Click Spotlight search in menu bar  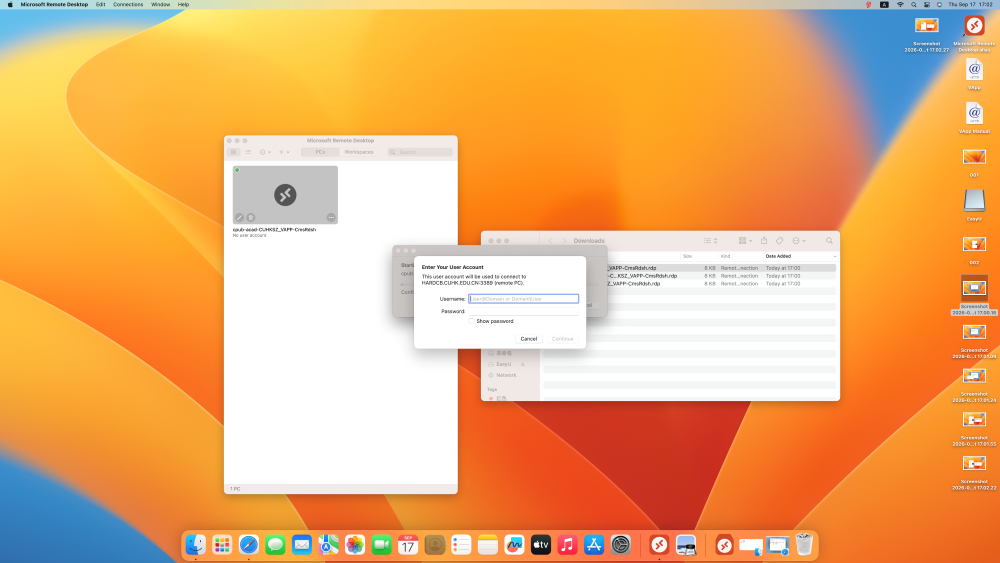click(x=914, y=4)
